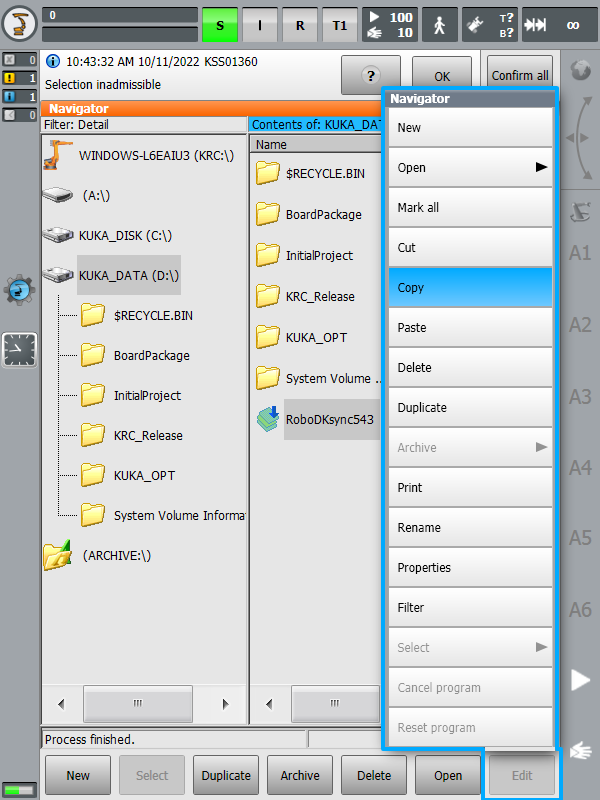
Task: Choose Paste from menu
Action: pyautogui.click(x=470, y=328)
